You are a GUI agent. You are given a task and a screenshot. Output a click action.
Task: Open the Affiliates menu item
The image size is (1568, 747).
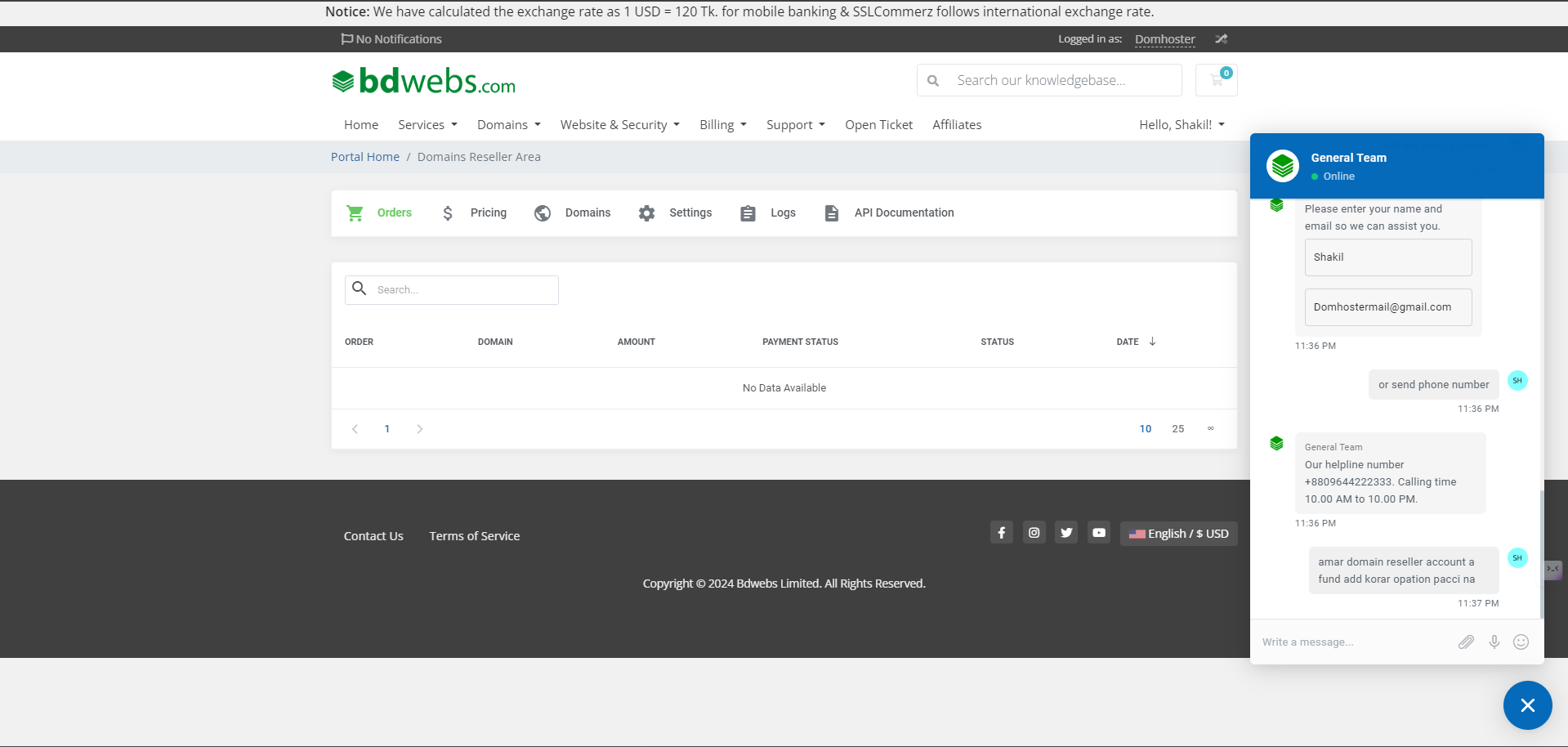957,125
